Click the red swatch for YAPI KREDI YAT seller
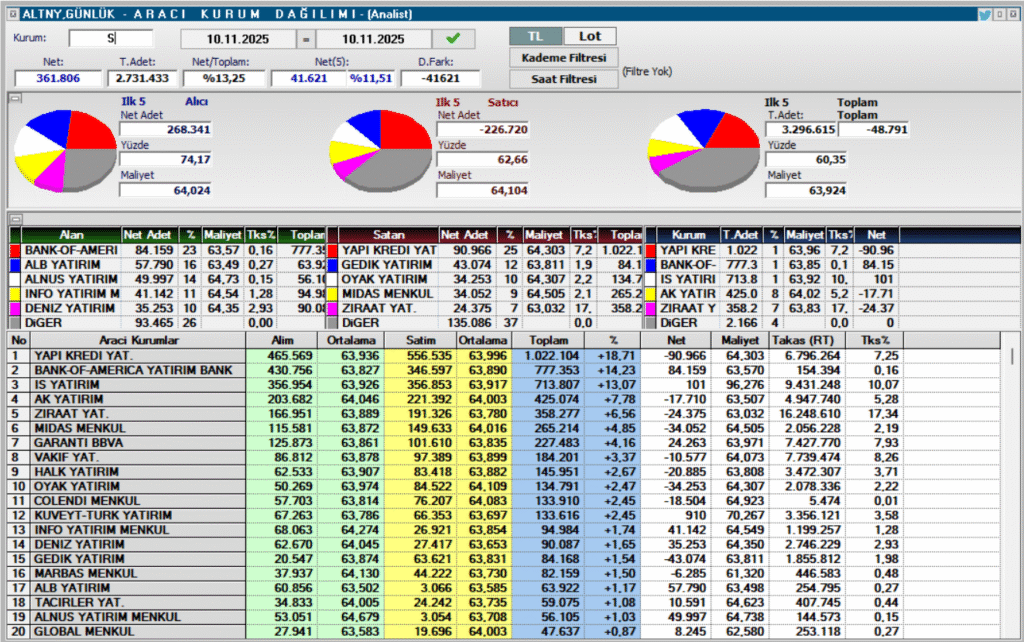Image resolution: width=1024 pixels, height=642 pixels. tap(332, 251)
